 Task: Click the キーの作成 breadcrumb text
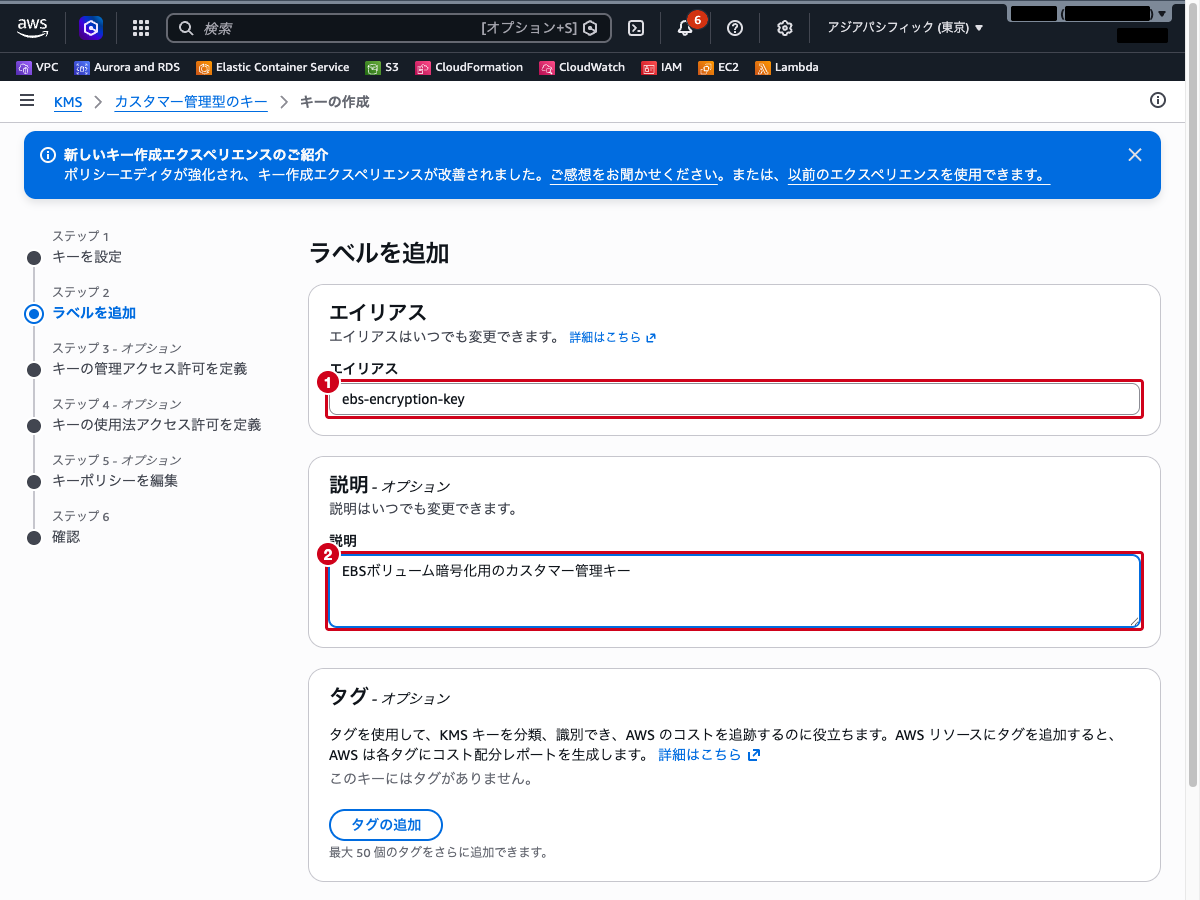click(335, 102)
